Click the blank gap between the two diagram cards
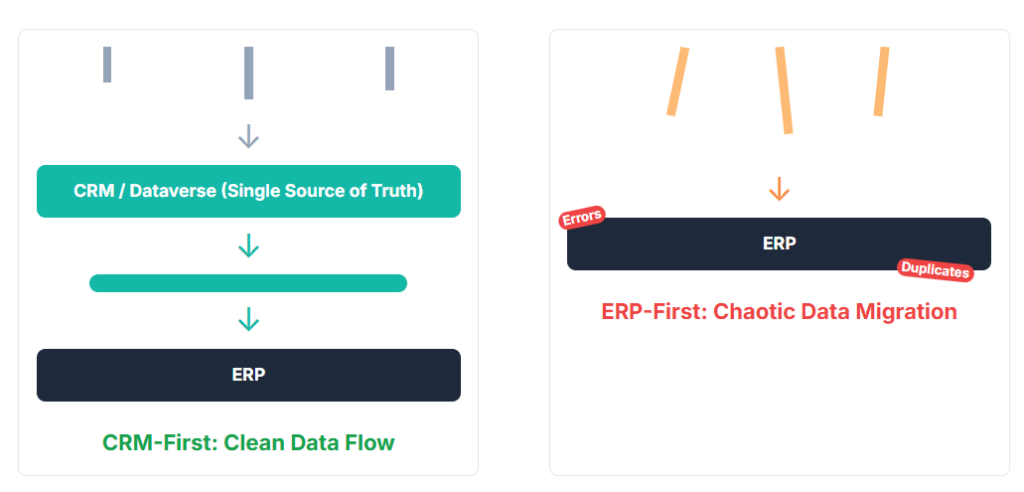 click(514, 250)
